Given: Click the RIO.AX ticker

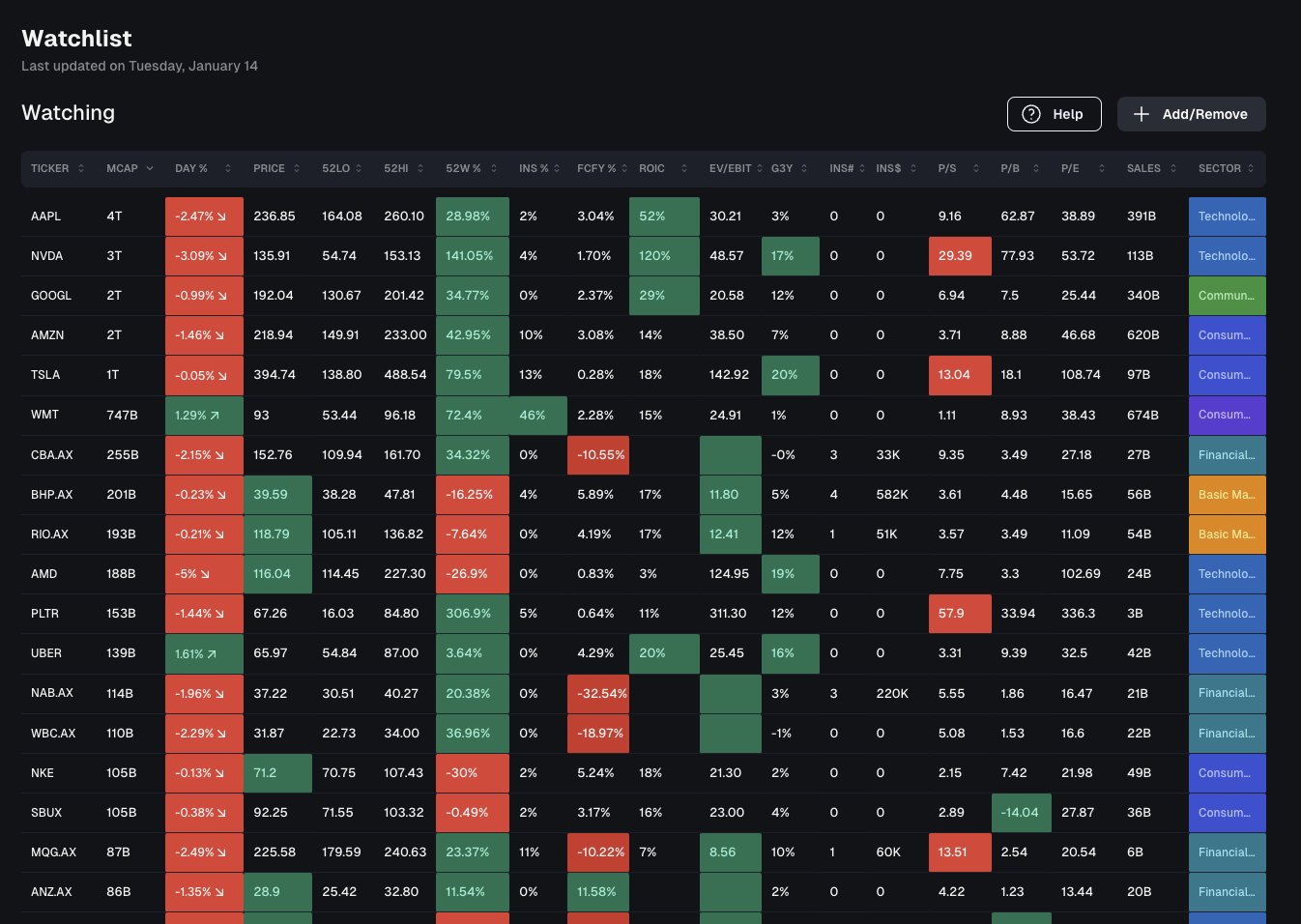Looking at the screenshot, I should click(x=50, y=534).
